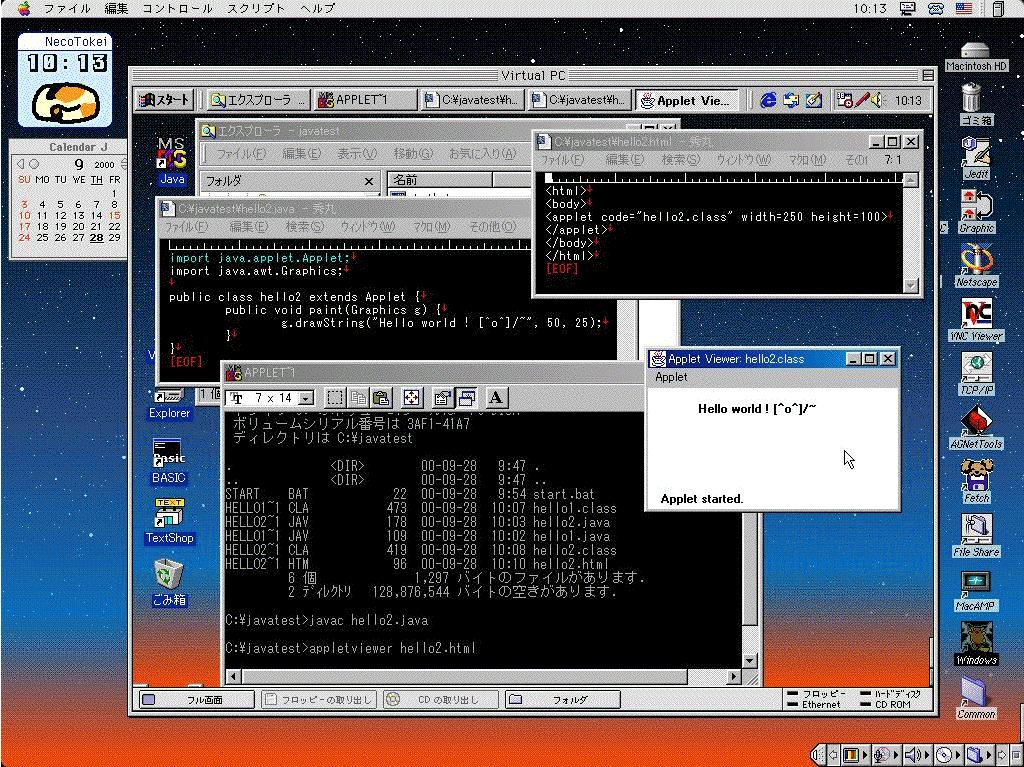Image resolution: width=1024 pixels, height=767 pixels.
Task: Switch to Applet Viewer taskbar button
Action: pos(687,100)
